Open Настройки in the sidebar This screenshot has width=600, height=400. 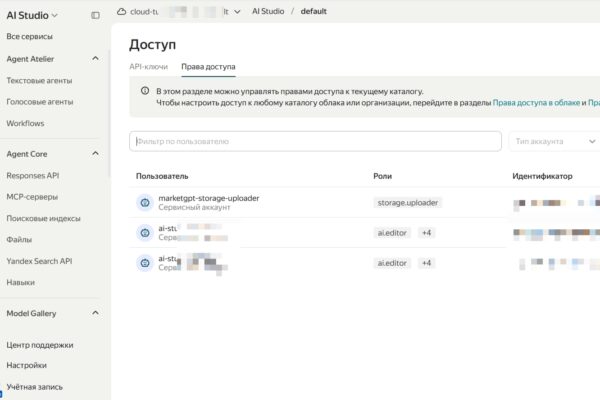tap(26, 365)
